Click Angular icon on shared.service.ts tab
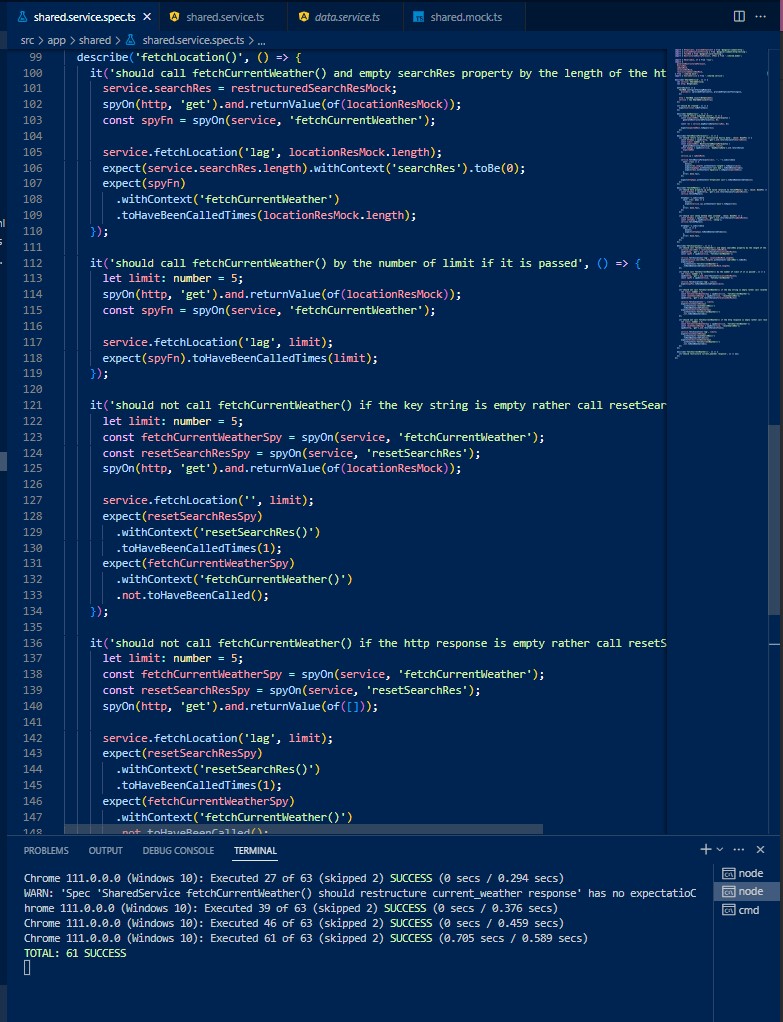The image size is (783, 1022). pos(174,17)
